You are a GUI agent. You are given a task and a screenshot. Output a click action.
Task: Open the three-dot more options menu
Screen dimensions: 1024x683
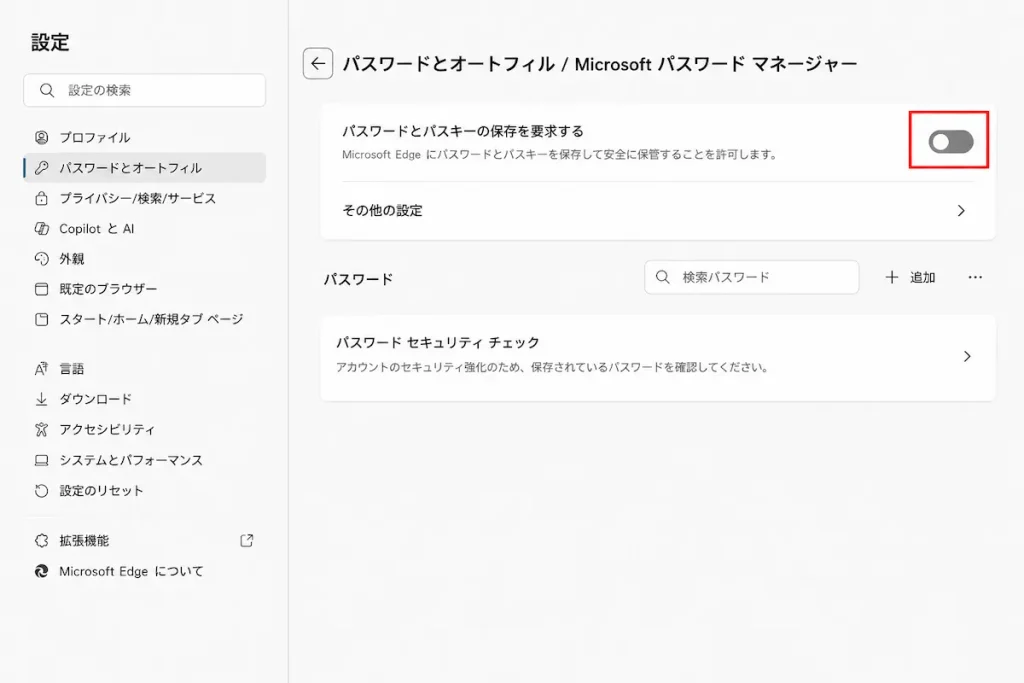(975, 278)
